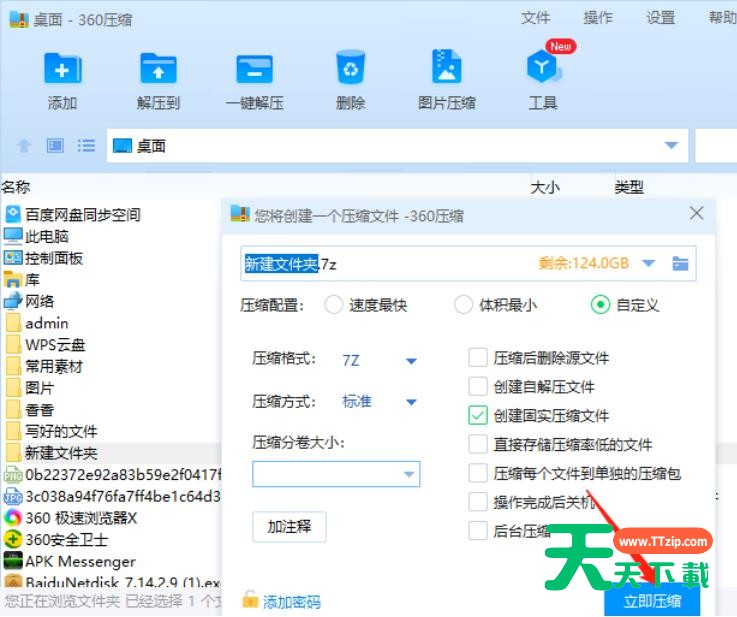Check 压缩每个文件到单独的压缩包
Image resolution: width=737 pixels, height=617 pixels.
pyautogui.click(x=478, y=473)
